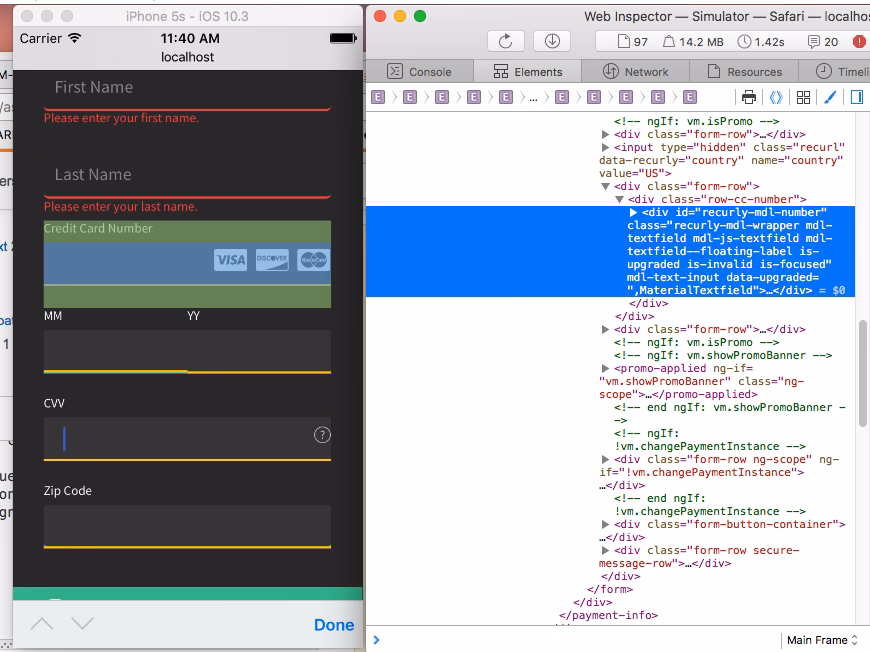Click the red error count indicator

(x=858, y=42)
